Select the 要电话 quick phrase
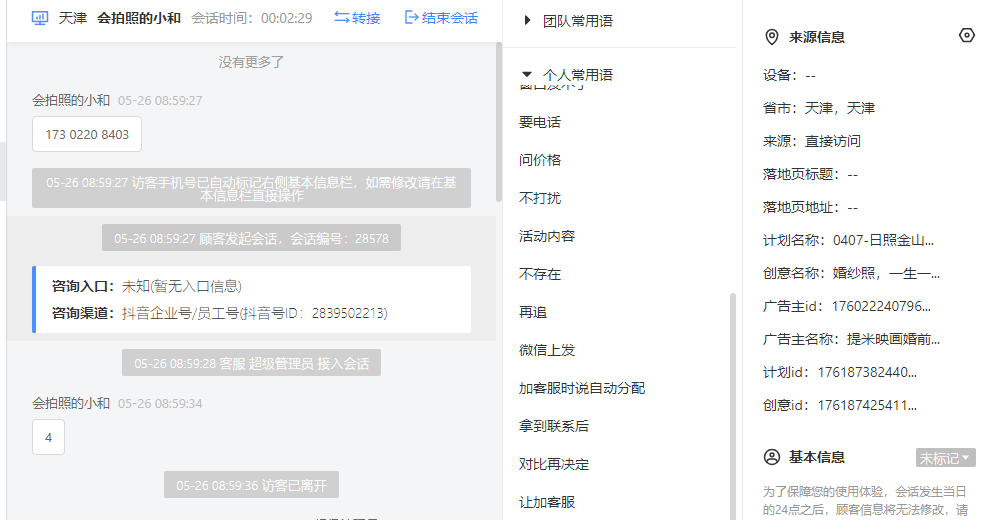This screenshot has height=520, width=986. pyautogui.click(x=540, y=122)
